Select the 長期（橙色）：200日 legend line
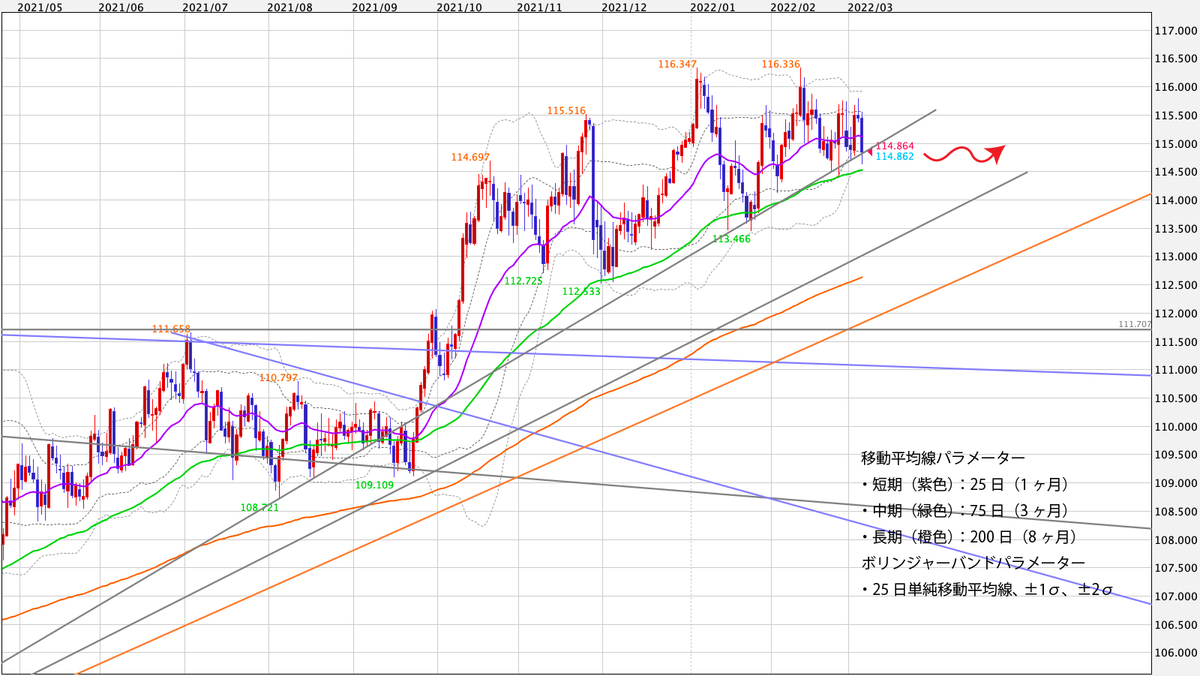 968,537
